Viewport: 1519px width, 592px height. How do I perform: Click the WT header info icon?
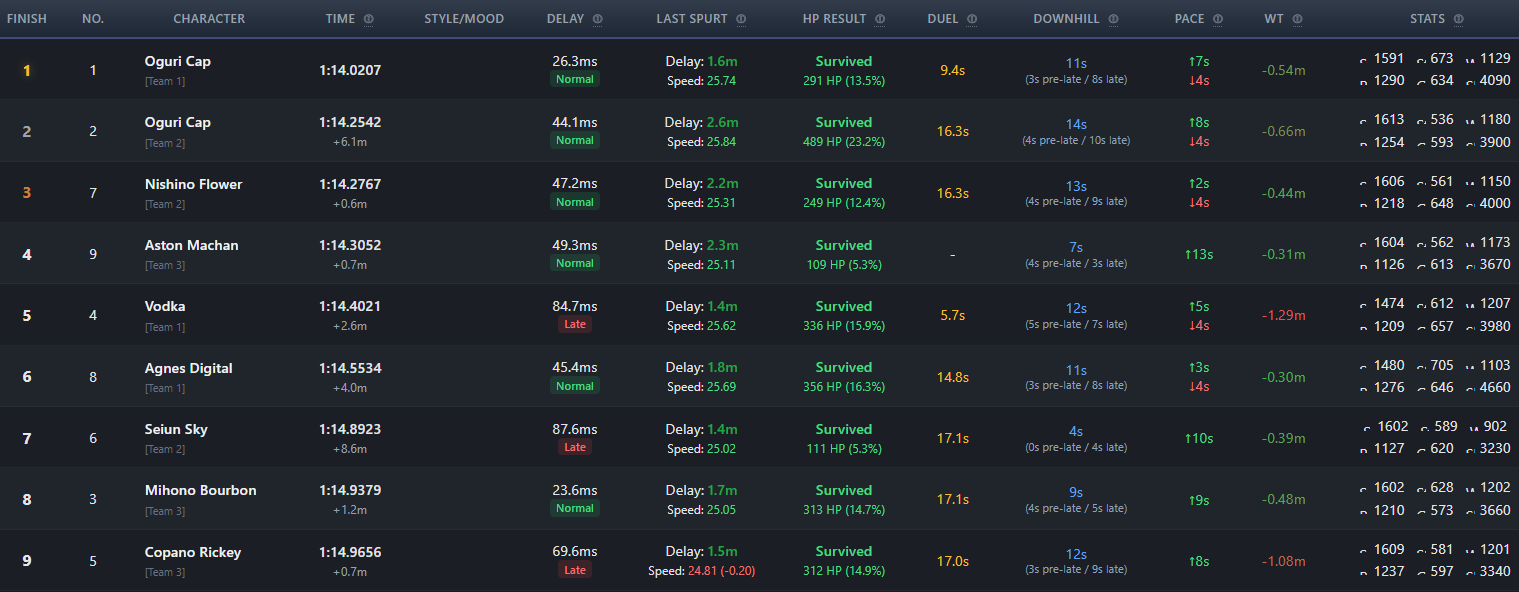click(1297, 19)
